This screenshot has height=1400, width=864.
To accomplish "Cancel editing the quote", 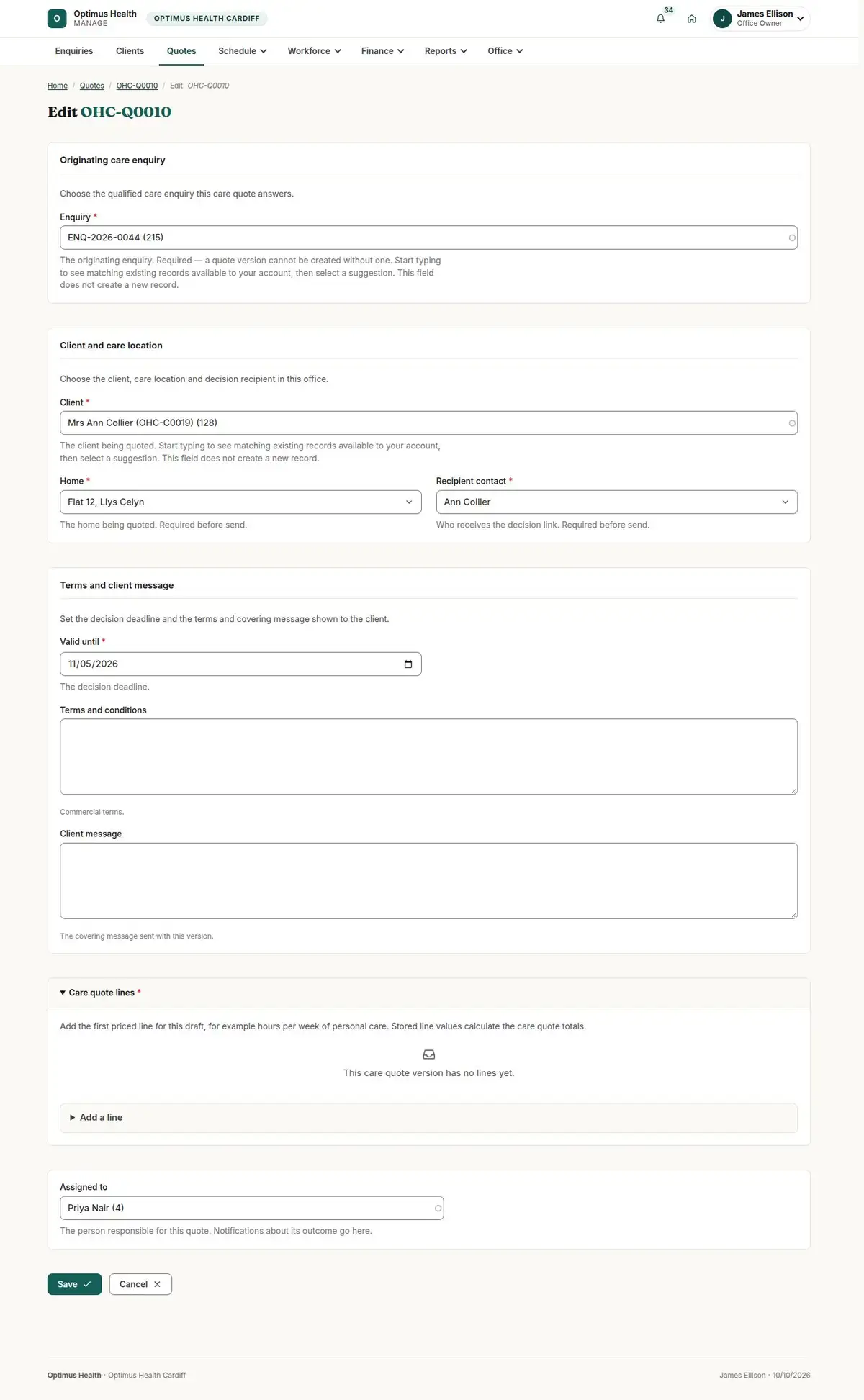I will pyautogui.click(x=140, y=1284).
